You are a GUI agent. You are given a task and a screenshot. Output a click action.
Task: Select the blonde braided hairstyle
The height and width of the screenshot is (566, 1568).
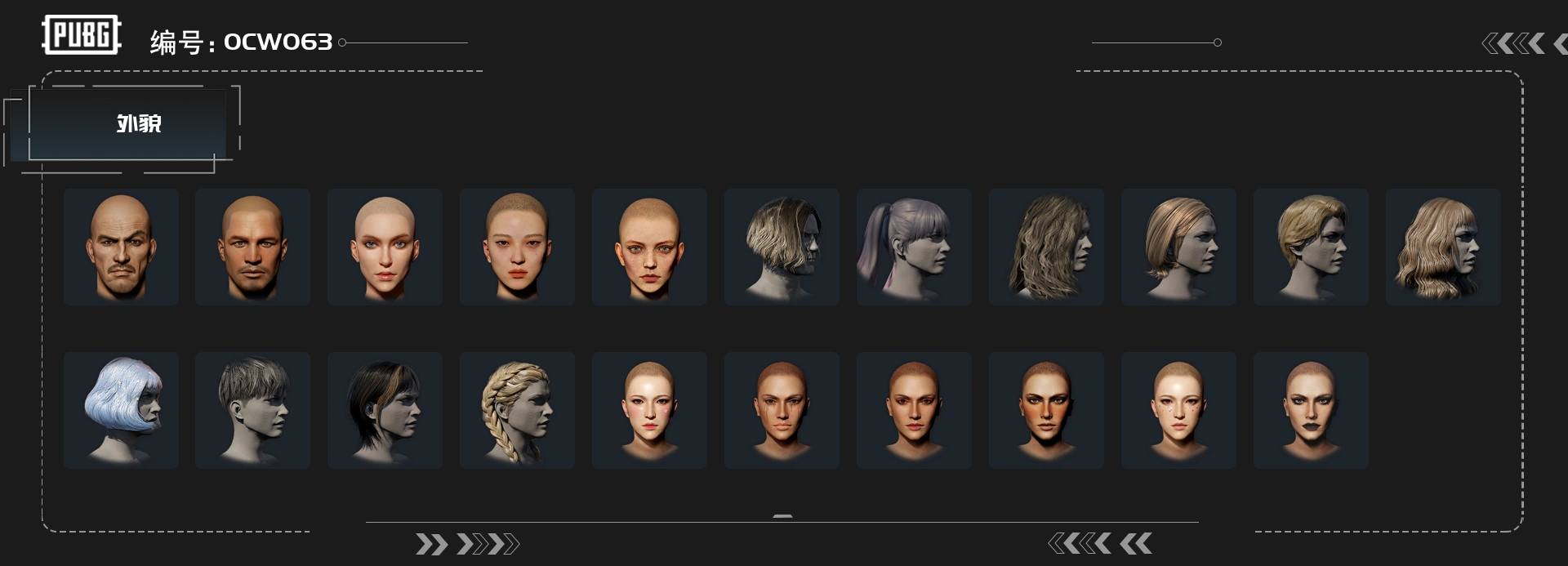pos(517,410)
